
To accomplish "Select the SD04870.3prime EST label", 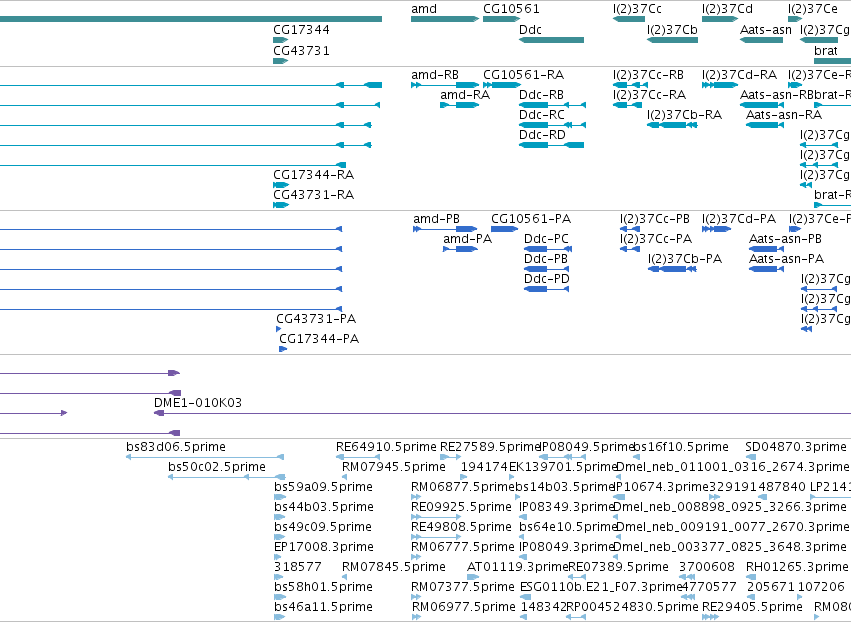I will (796, 447).
